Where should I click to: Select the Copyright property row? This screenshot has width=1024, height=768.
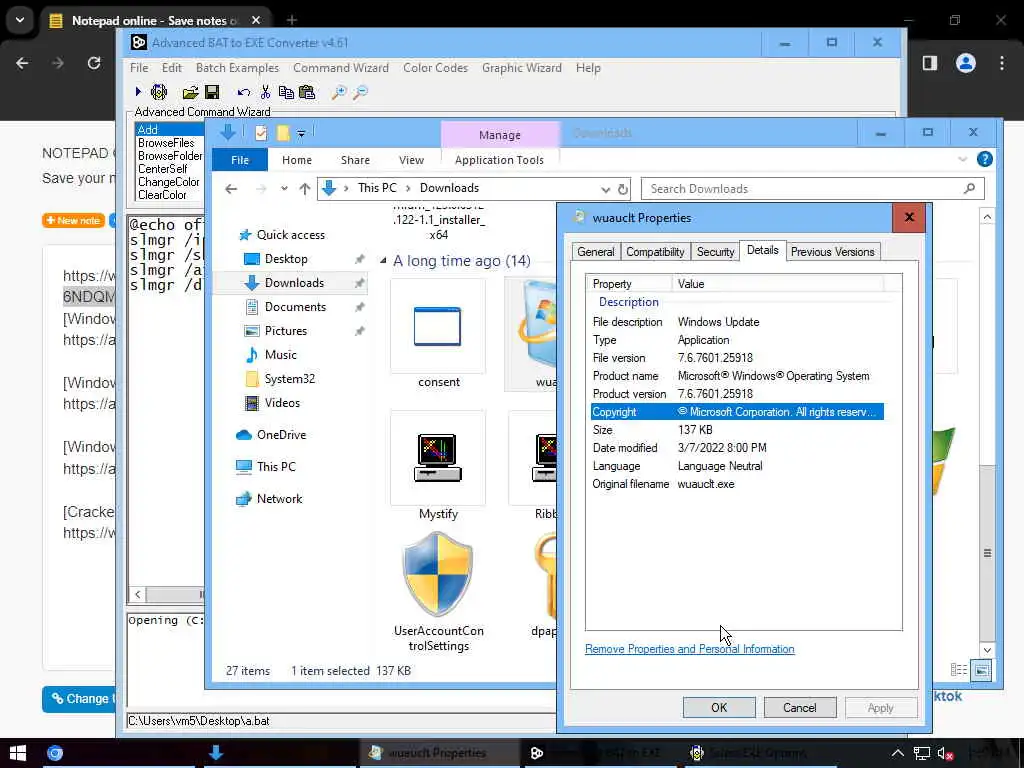click(x=737, y=412)
